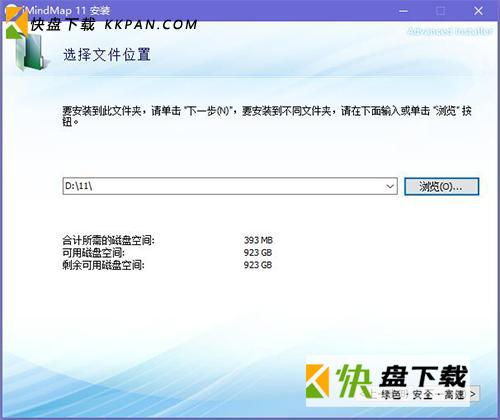Click the 393 MB required space value
This screenshot has width=500, height=420.
(x=258, y=240)
